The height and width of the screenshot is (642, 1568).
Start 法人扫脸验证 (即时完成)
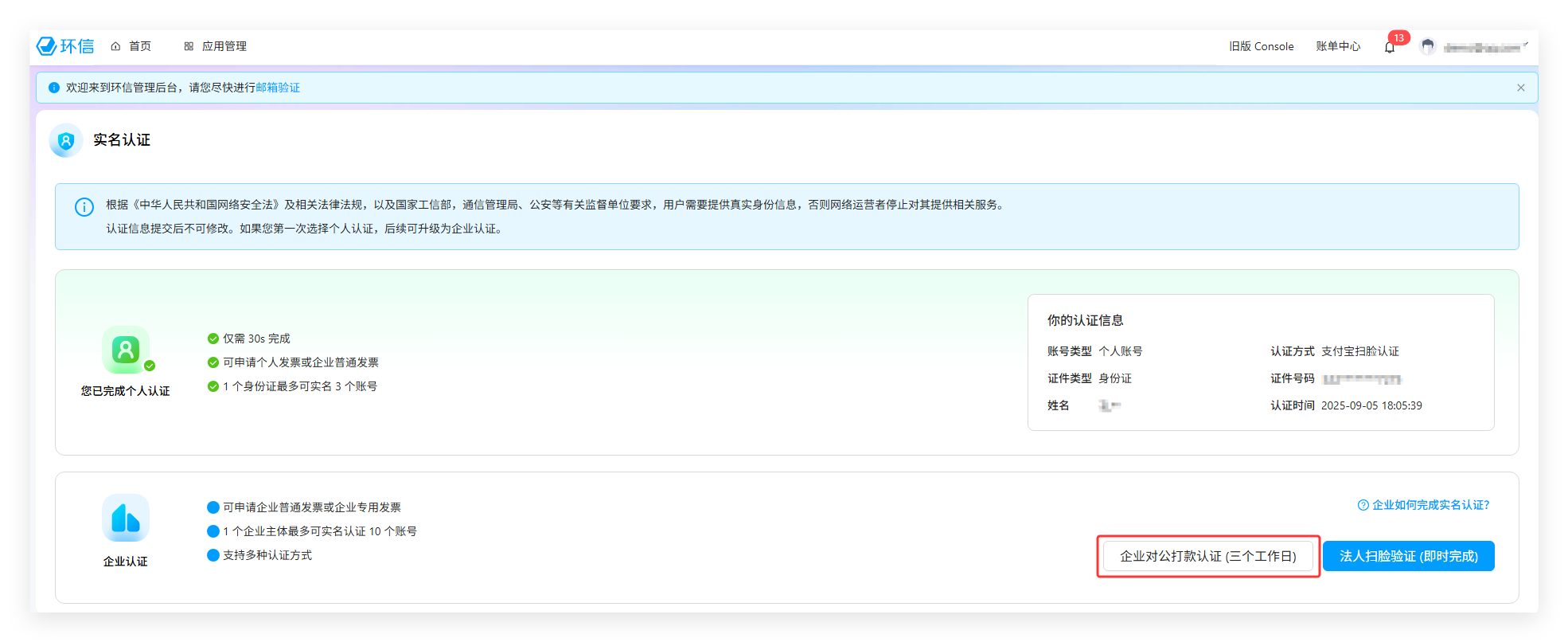tap(1408, 556)
